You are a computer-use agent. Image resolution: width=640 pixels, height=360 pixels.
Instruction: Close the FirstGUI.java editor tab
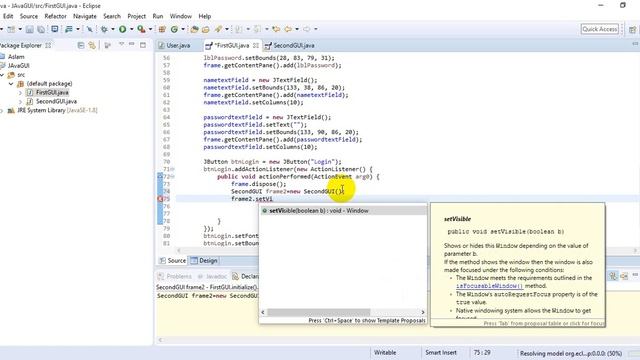(x=256, y=45)
